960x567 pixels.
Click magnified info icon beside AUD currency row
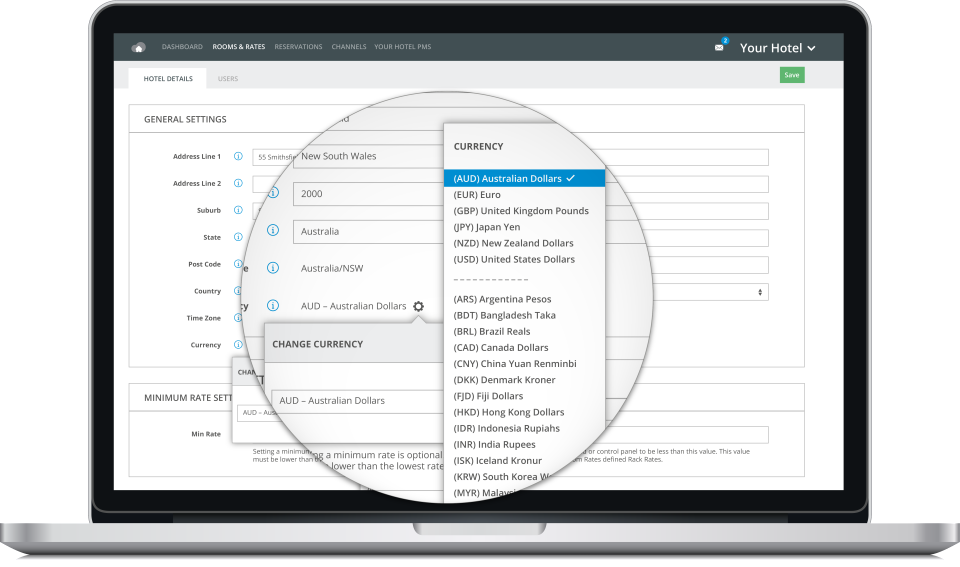273,305
